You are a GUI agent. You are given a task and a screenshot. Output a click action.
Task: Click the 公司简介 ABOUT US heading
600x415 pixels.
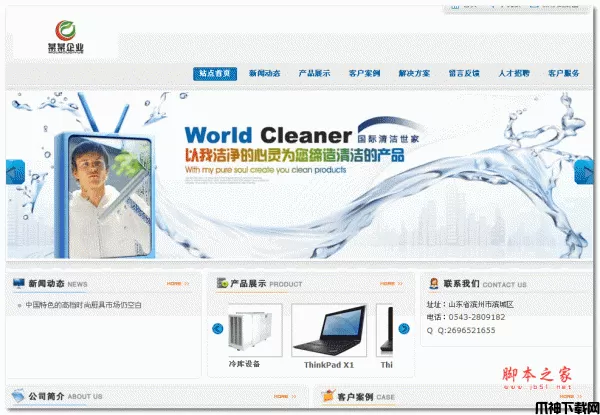pyautogui.click(x=65, y=396)
